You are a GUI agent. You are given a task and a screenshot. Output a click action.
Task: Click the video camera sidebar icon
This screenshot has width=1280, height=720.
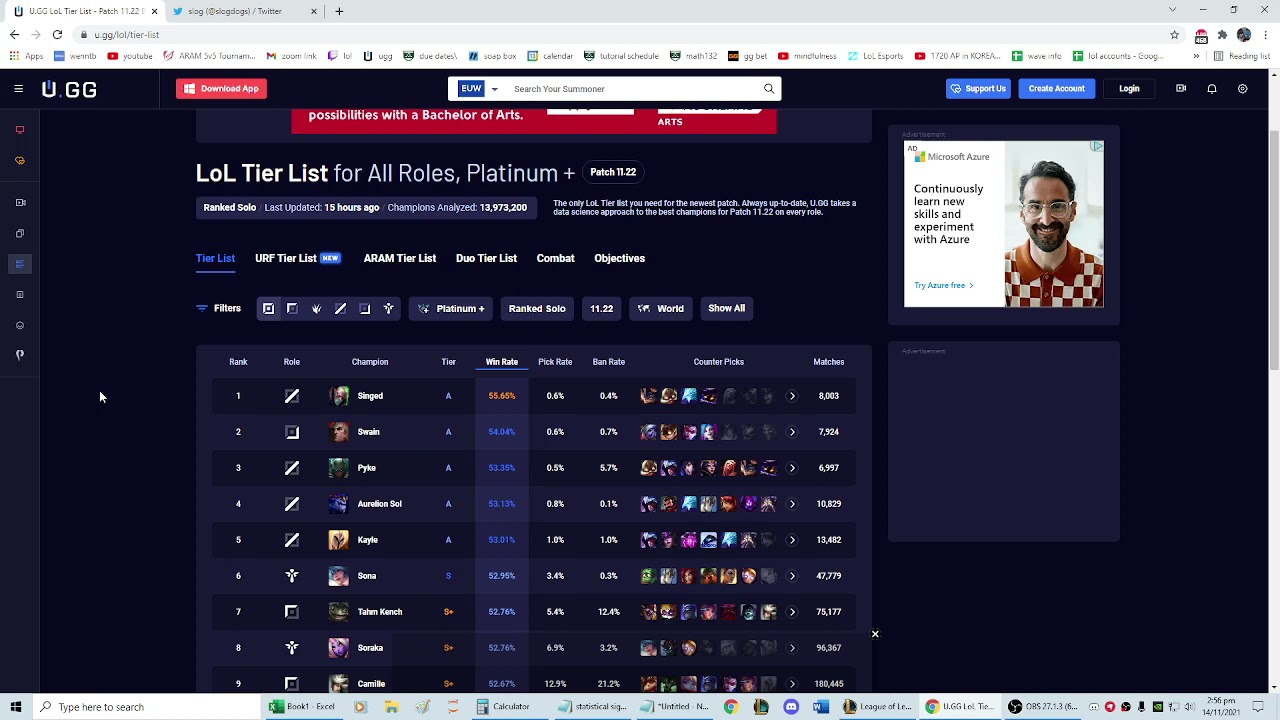point(19,203)
